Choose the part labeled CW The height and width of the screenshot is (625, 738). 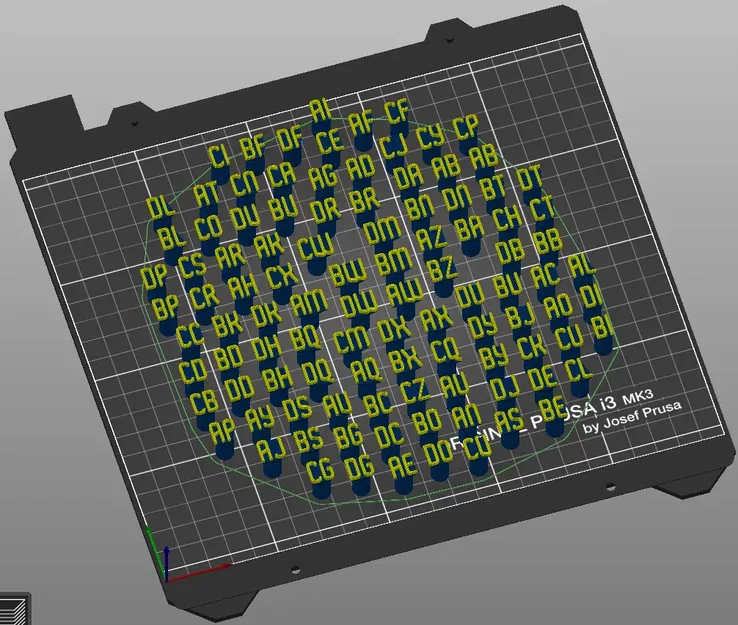click(315, 248)
